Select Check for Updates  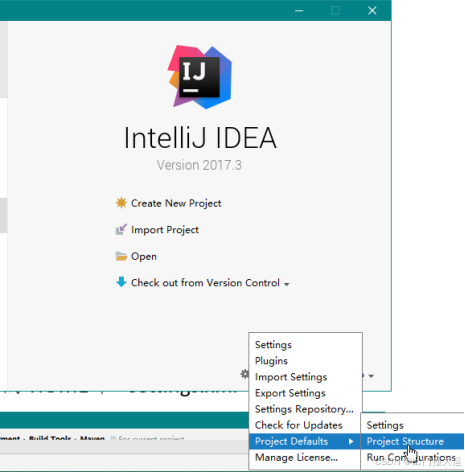click(305, 425)
